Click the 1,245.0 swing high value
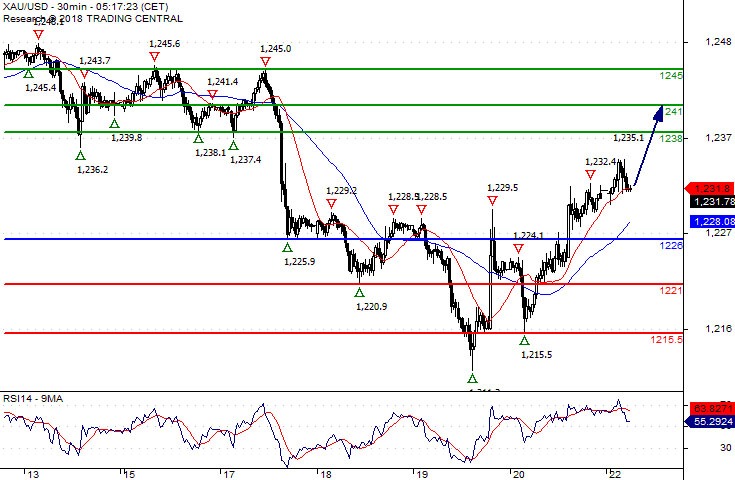This screenshot has height=480, width=735. click(276, 49)
